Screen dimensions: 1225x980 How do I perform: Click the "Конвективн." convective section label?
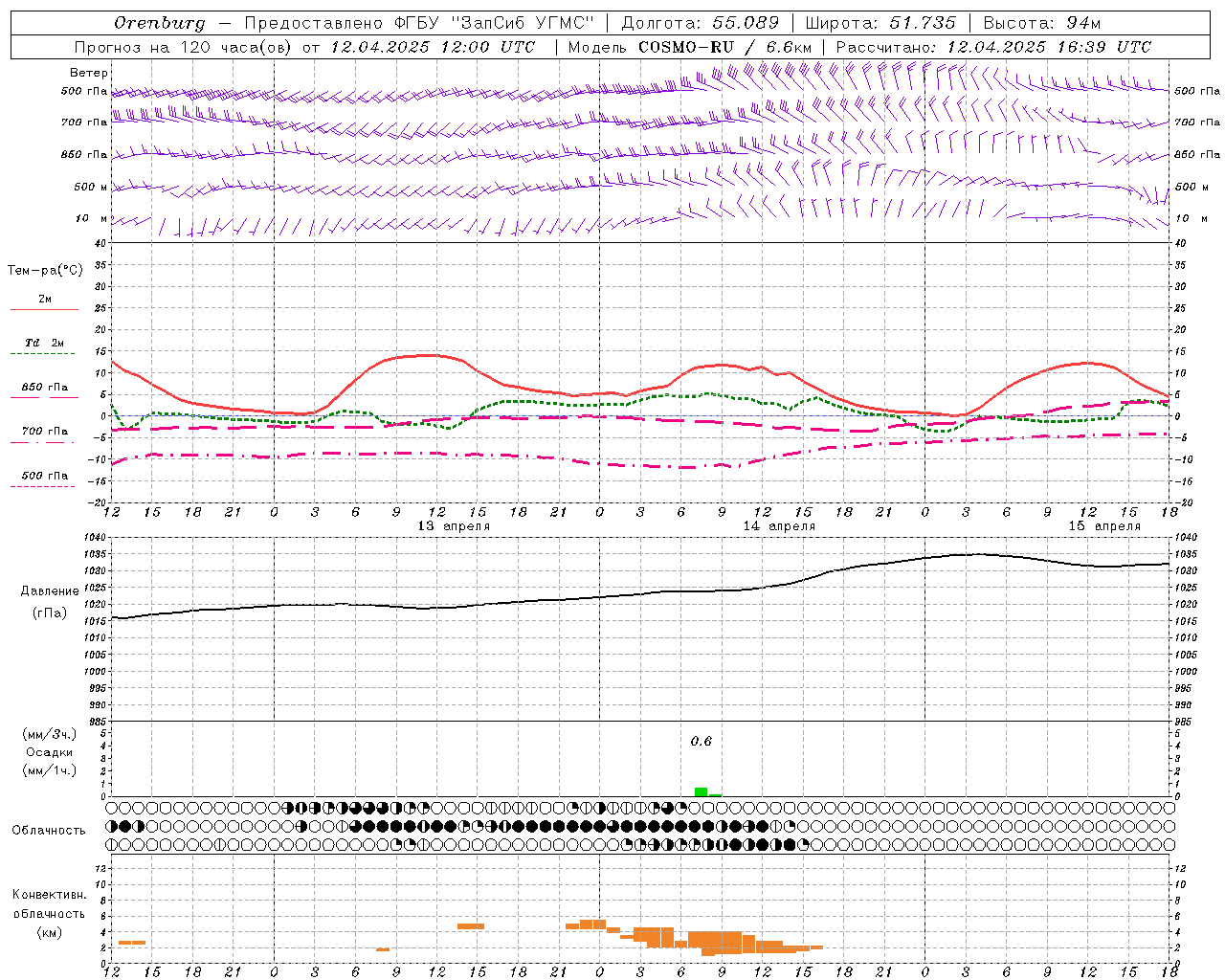click(50, 895)
